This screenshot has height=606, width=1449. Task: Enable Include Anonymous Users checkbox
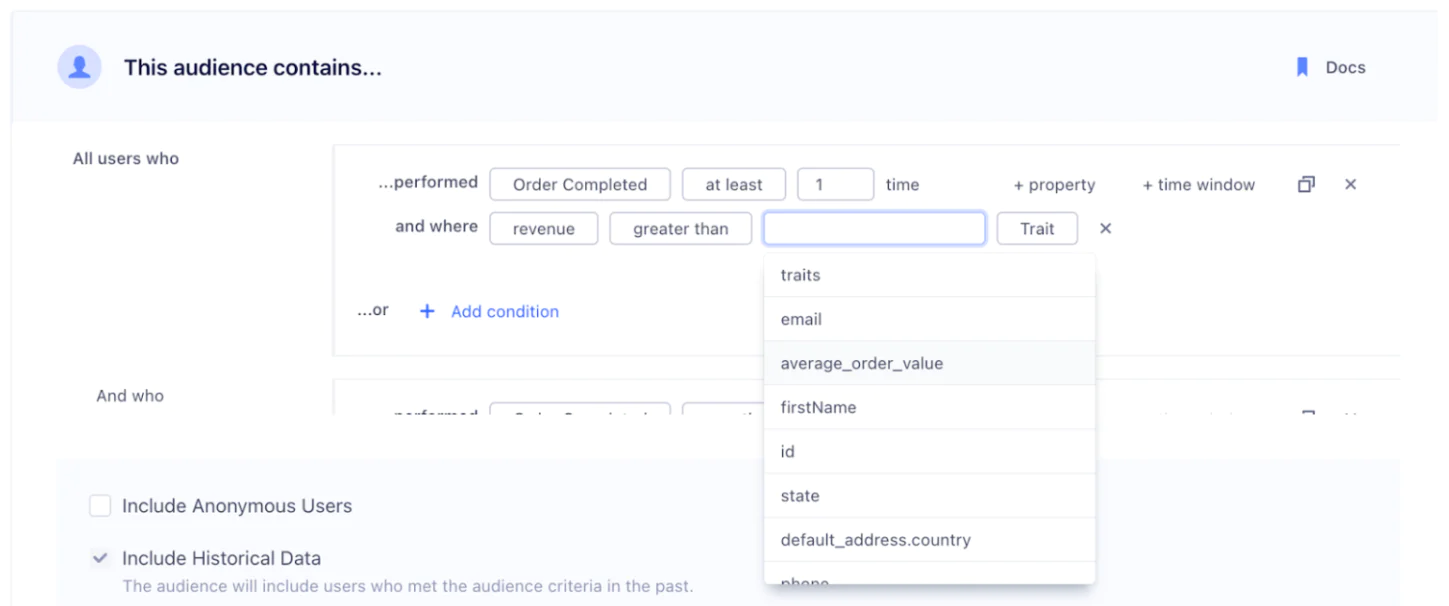100,506
